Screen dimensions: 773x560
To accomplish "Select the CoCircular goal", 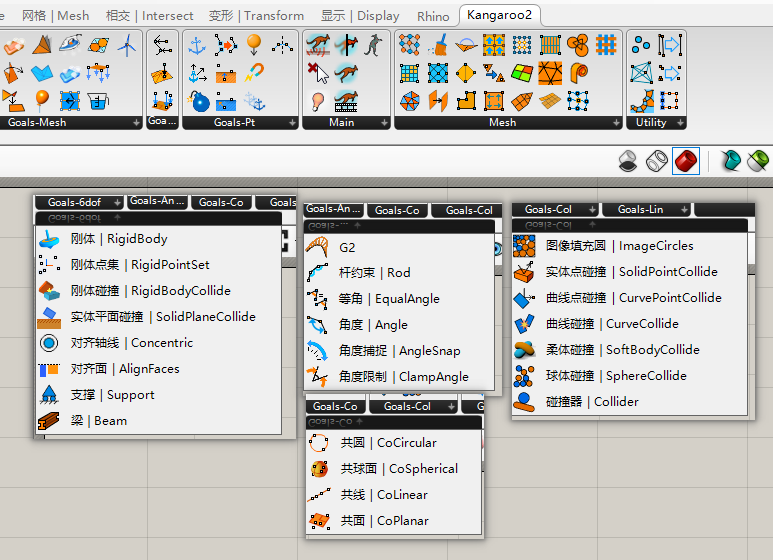I will pyautogui.click(x=393, y=443).
